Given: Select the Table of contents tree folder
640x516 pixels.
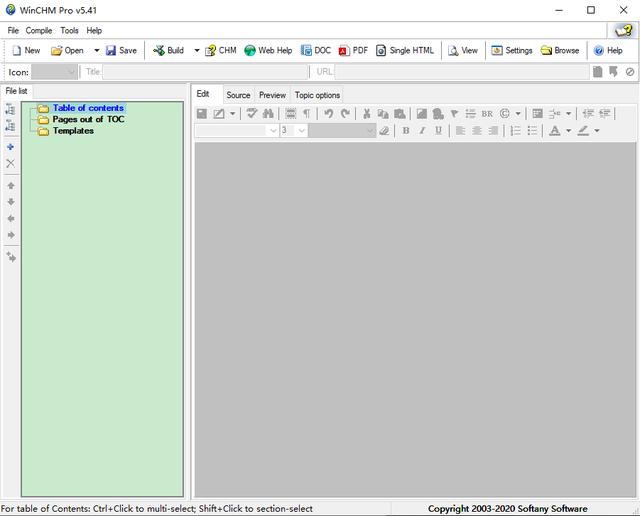Looking at the screenshot, I should pos(88,108).
